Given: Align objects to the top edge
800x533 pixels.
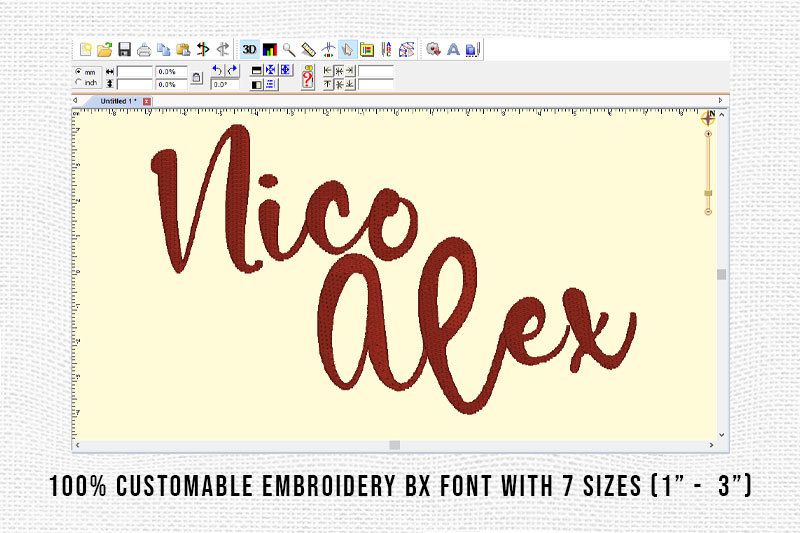Looking at the screenshot, I should click(328, 84).
